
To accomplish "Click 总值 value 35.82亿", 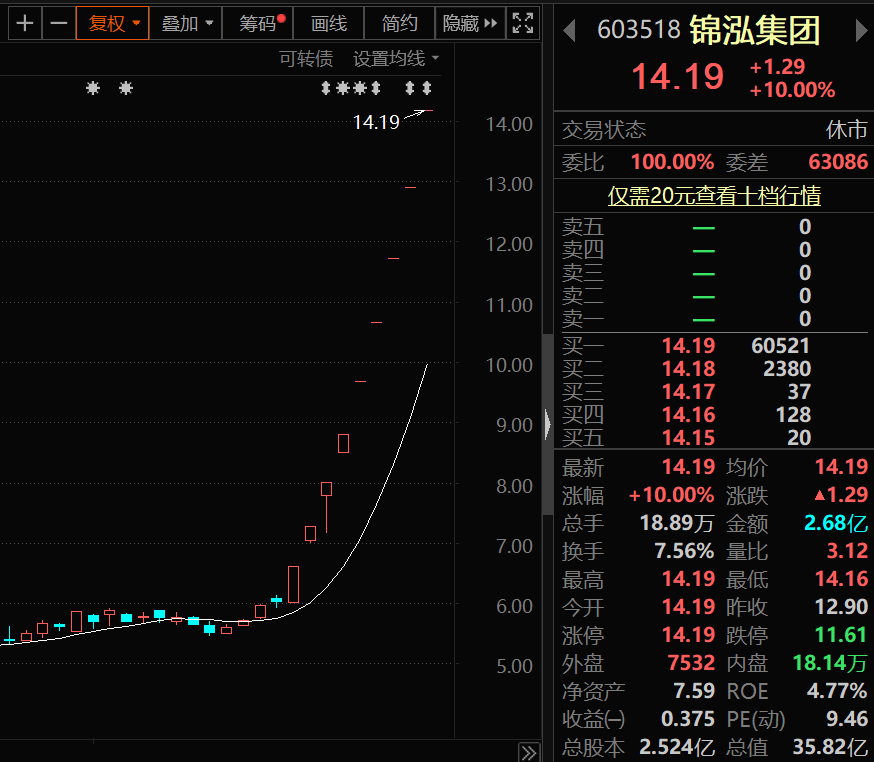I will (x=830, y=748).
